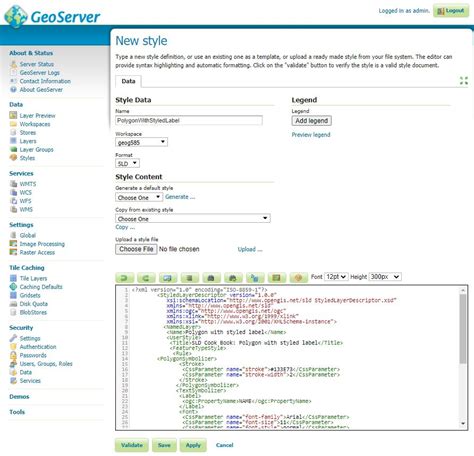Viewport: 474px width, 456px height.
Task: Click the Styles palette icon
Action: click(x=13, y=158)
